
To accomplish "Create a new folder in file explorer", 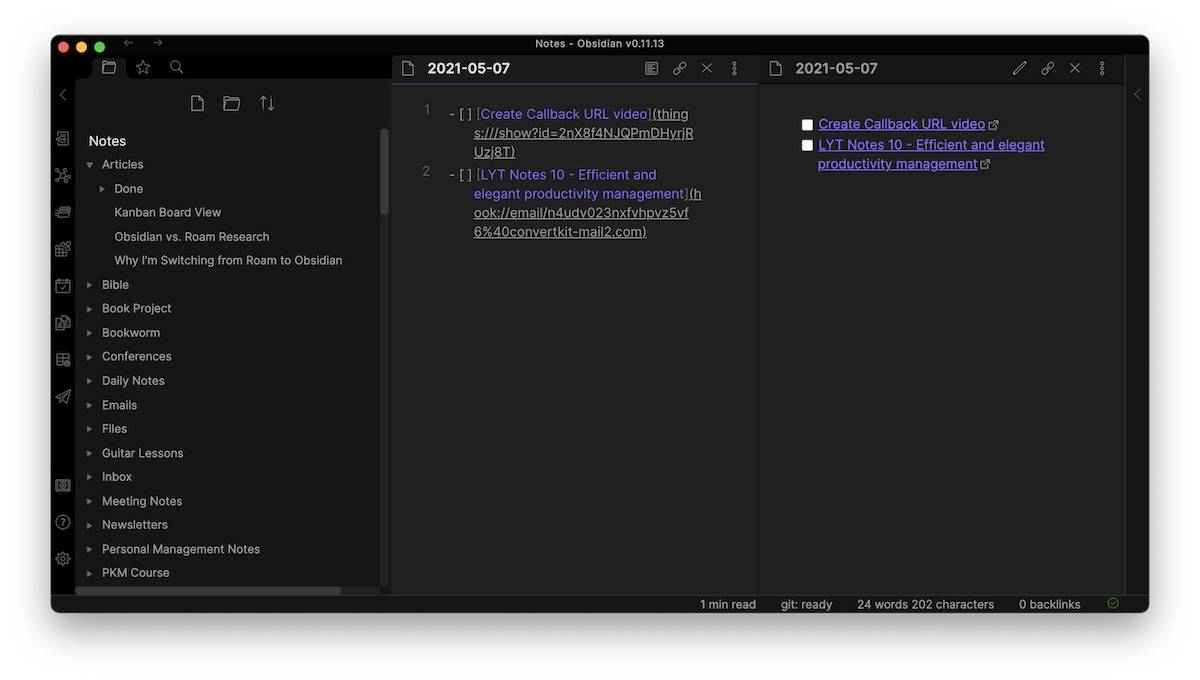I will [231, 104].
